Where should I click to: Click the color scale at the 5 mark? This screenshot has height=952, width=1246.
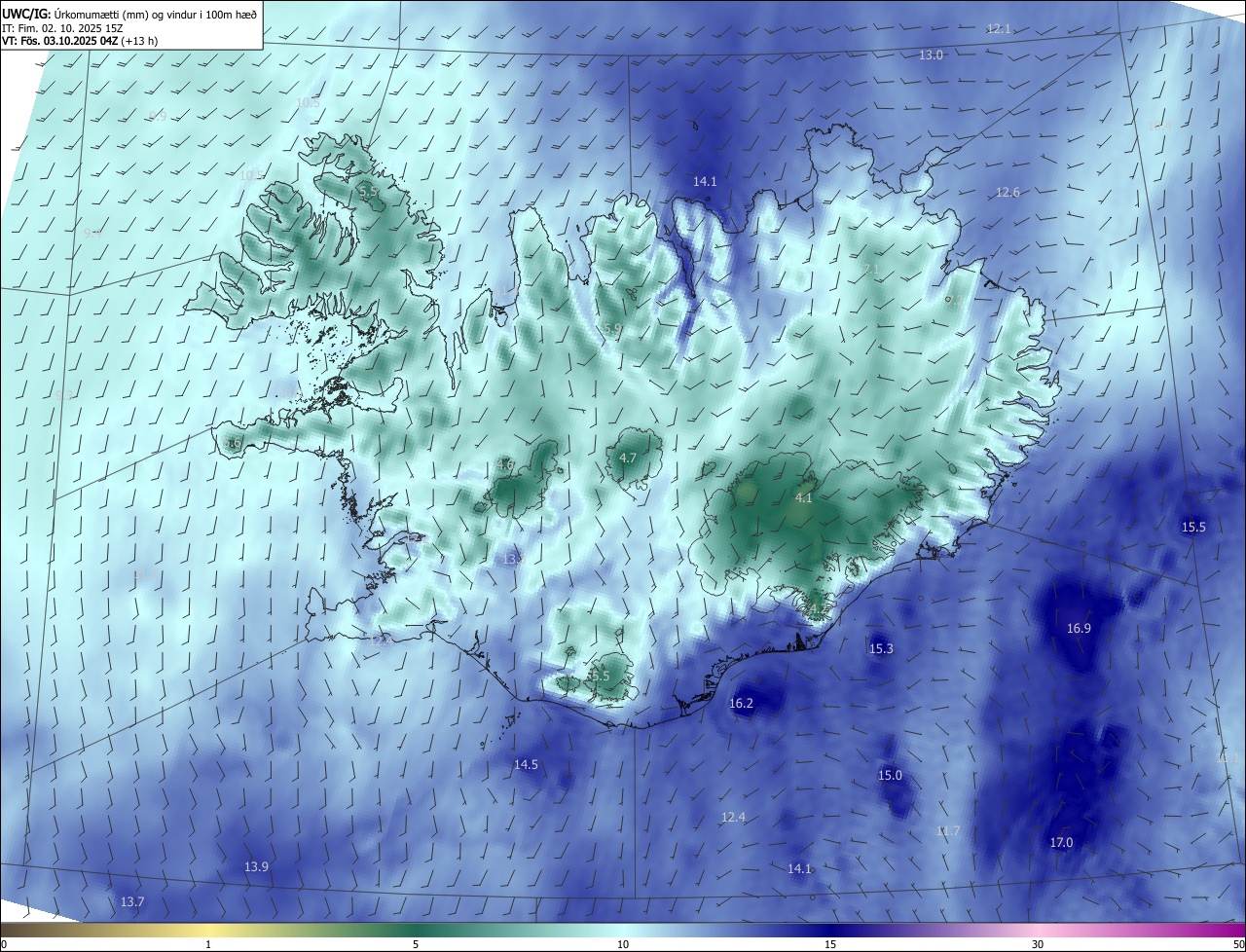click(416, 930)
